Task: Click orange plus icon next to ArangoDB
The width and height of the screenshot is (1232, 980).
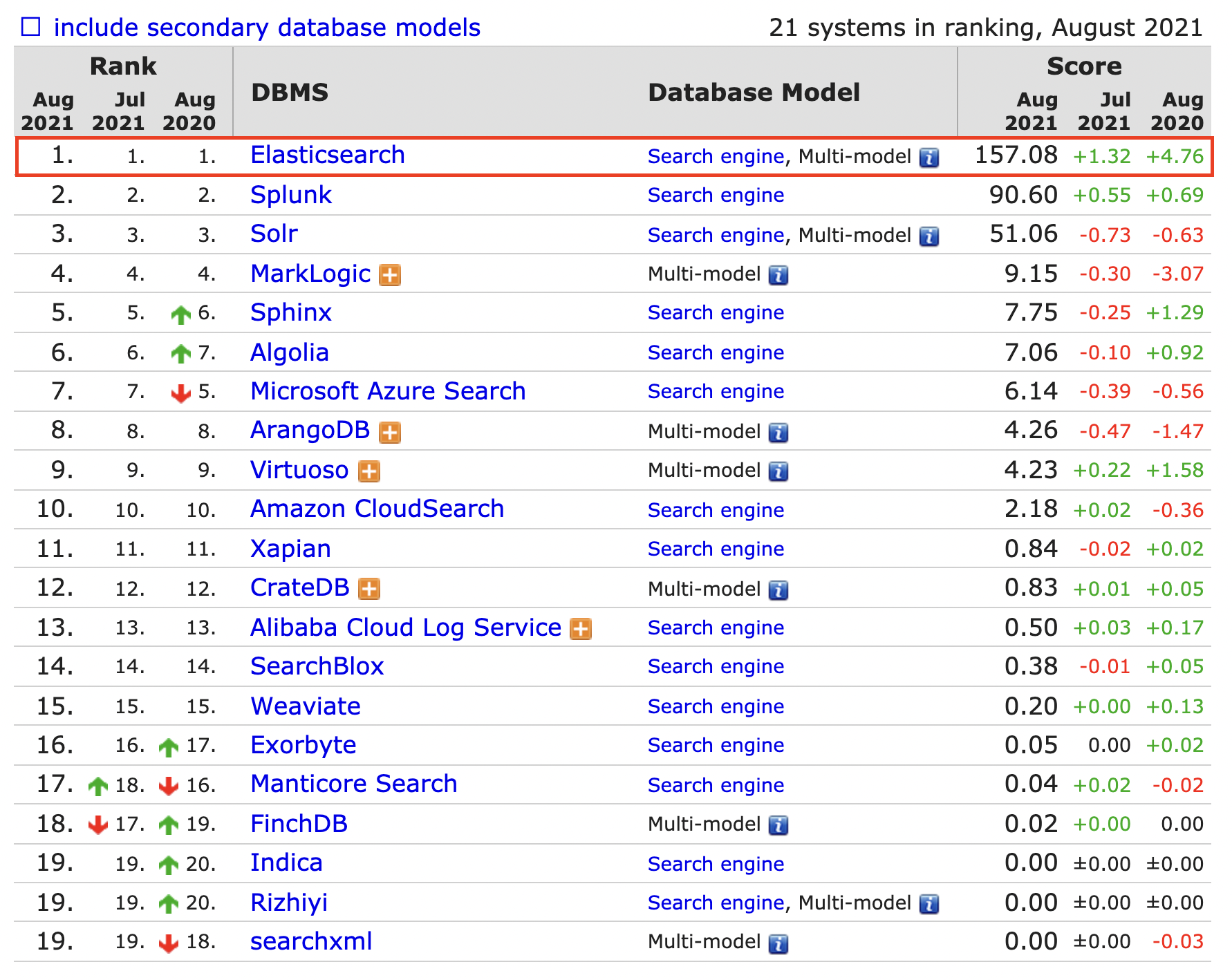Action: (390, 433)
